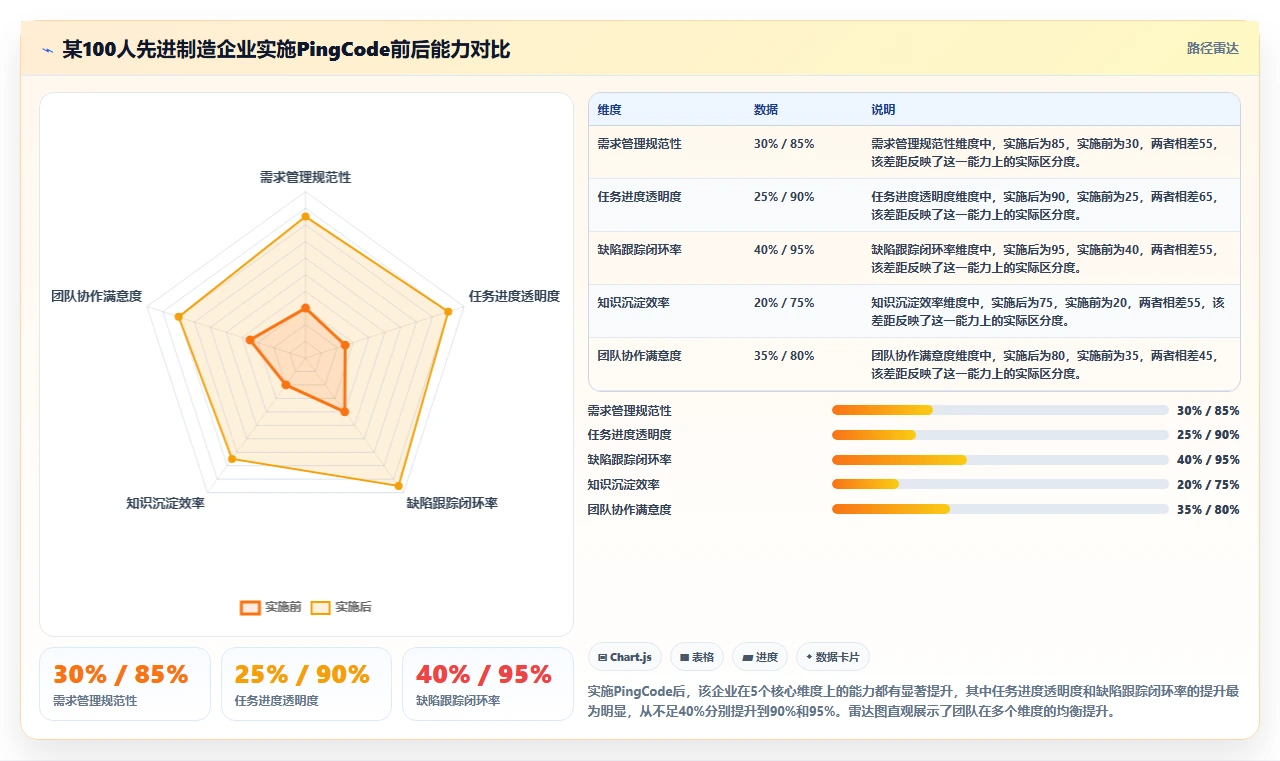
Task: Click the 40% / 95% table cell
Action: click(x=784, y=250)
